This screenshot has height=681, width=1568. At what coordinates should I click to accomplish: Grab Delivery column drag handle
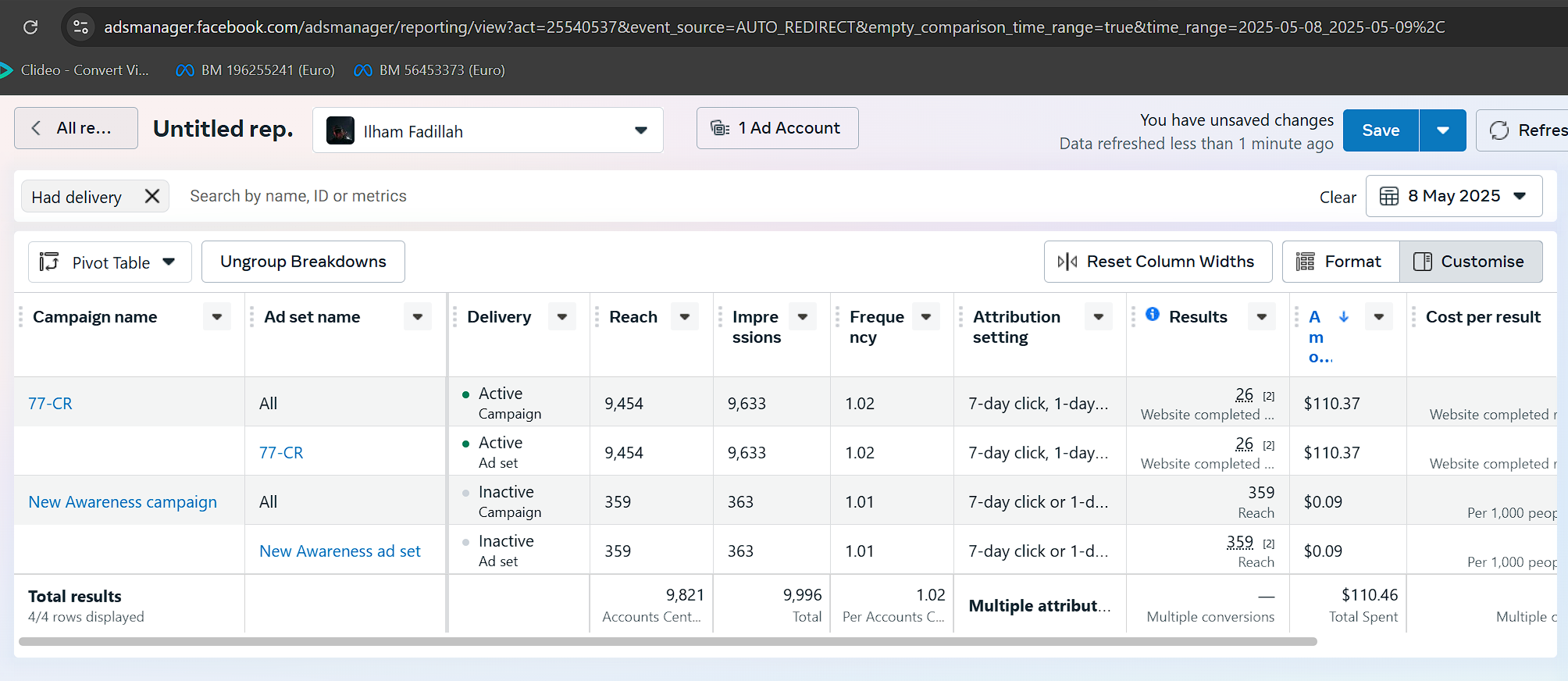[x=455, y=316]
